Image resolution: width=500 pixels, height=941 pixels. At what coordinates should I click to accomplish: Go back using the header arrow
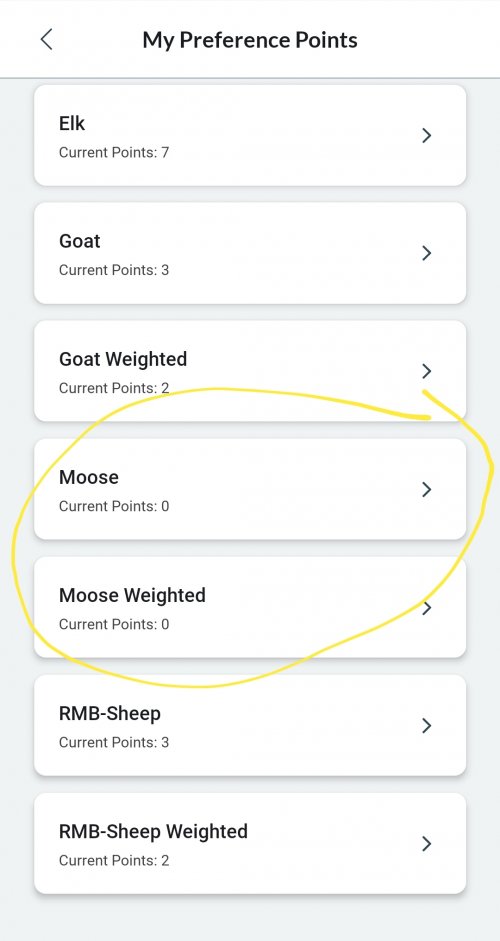pyautogui.click(x=46, y=40)
